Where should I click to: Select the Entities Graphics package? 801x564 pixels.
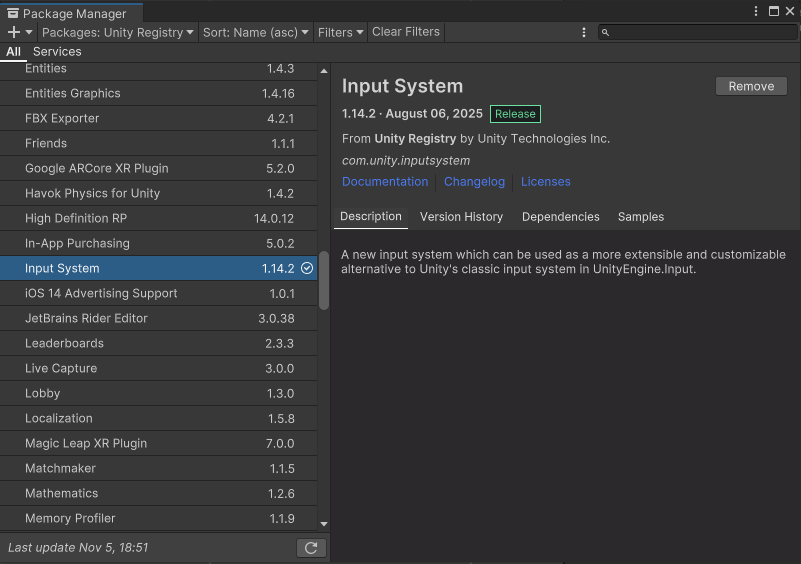158,93
